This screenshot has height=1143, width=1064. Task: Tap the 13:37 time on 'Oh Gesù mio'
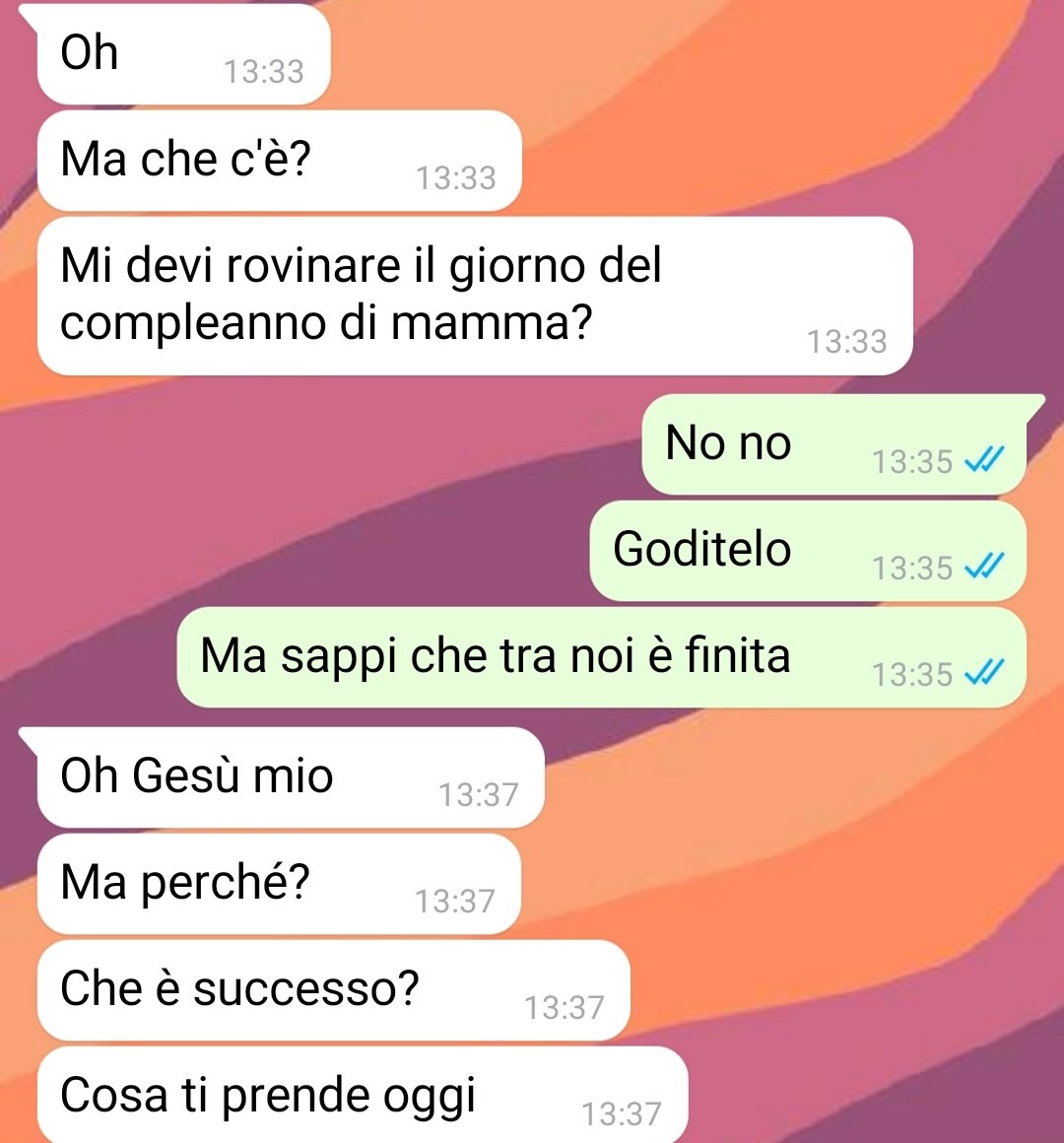[x=478, y=794]
